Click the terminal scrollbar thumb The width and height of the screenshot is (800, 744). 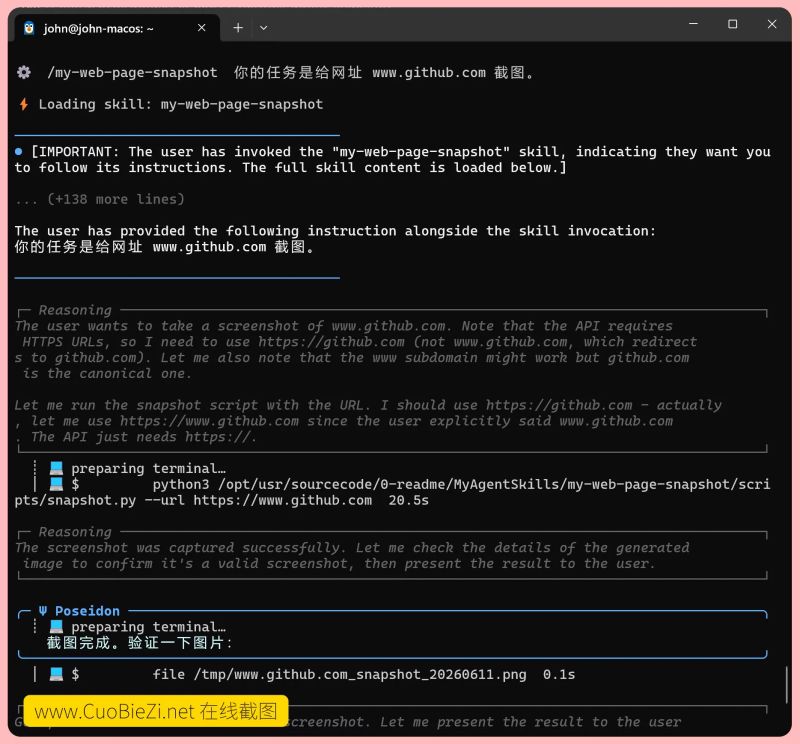(x=787, y=685)
